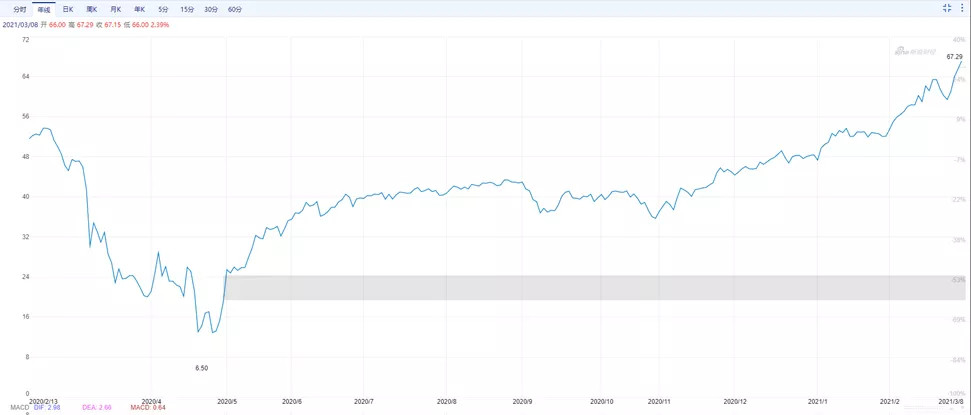Viewport: 971px width, 415px height.
Task: Select the 30分 interval tab
Action: pyautogui.click(x=211, y=9)
